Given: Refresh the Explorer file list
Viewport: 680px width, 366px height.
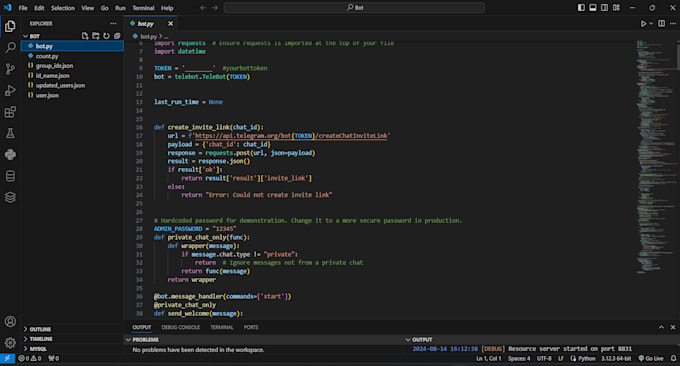Looking at the screenshot, I should click(x=106, y=36).
